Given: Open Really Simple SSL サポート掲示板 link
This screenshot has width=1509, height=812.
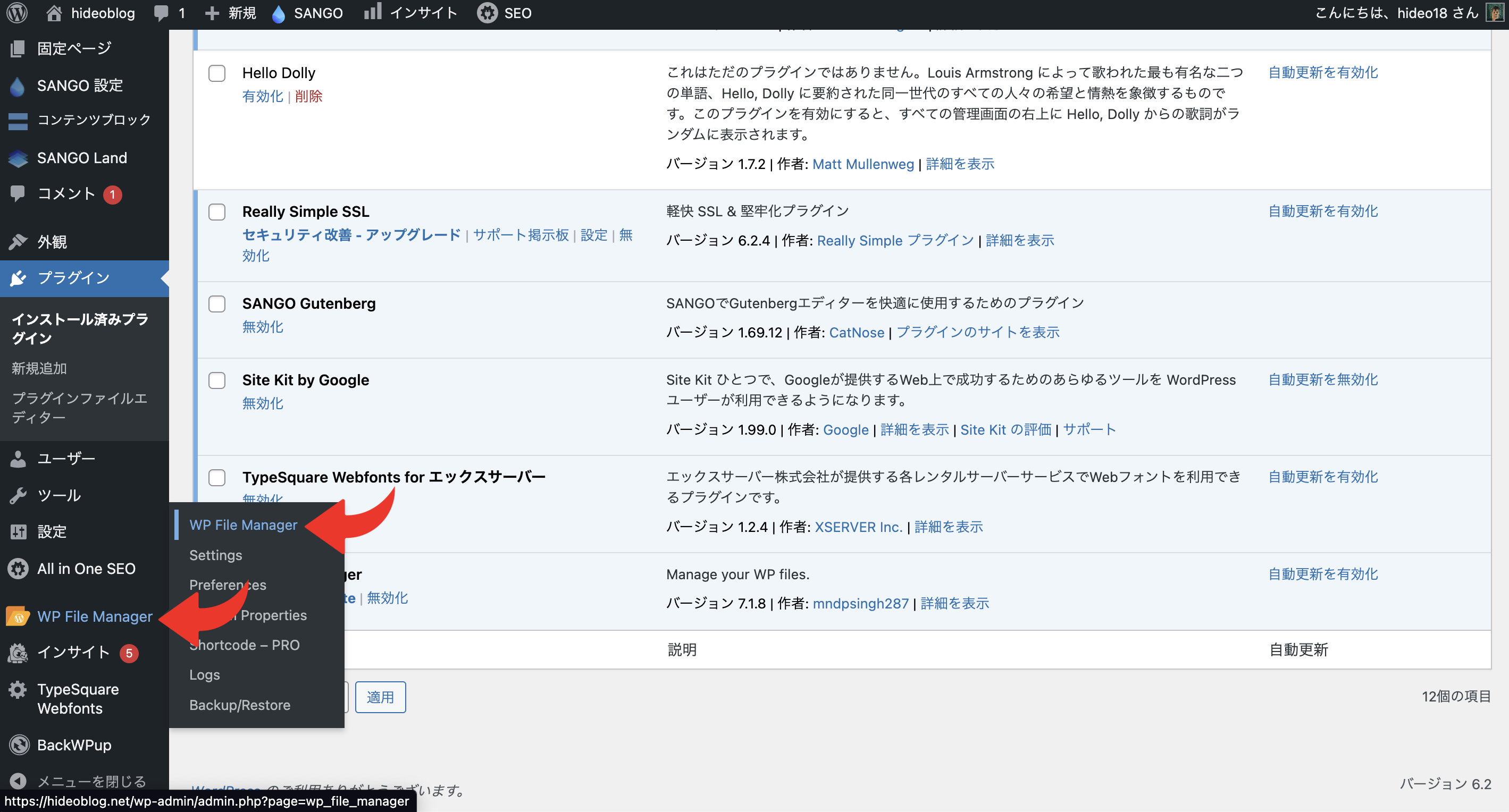Looking at the screenshot, I should point(520,235).
